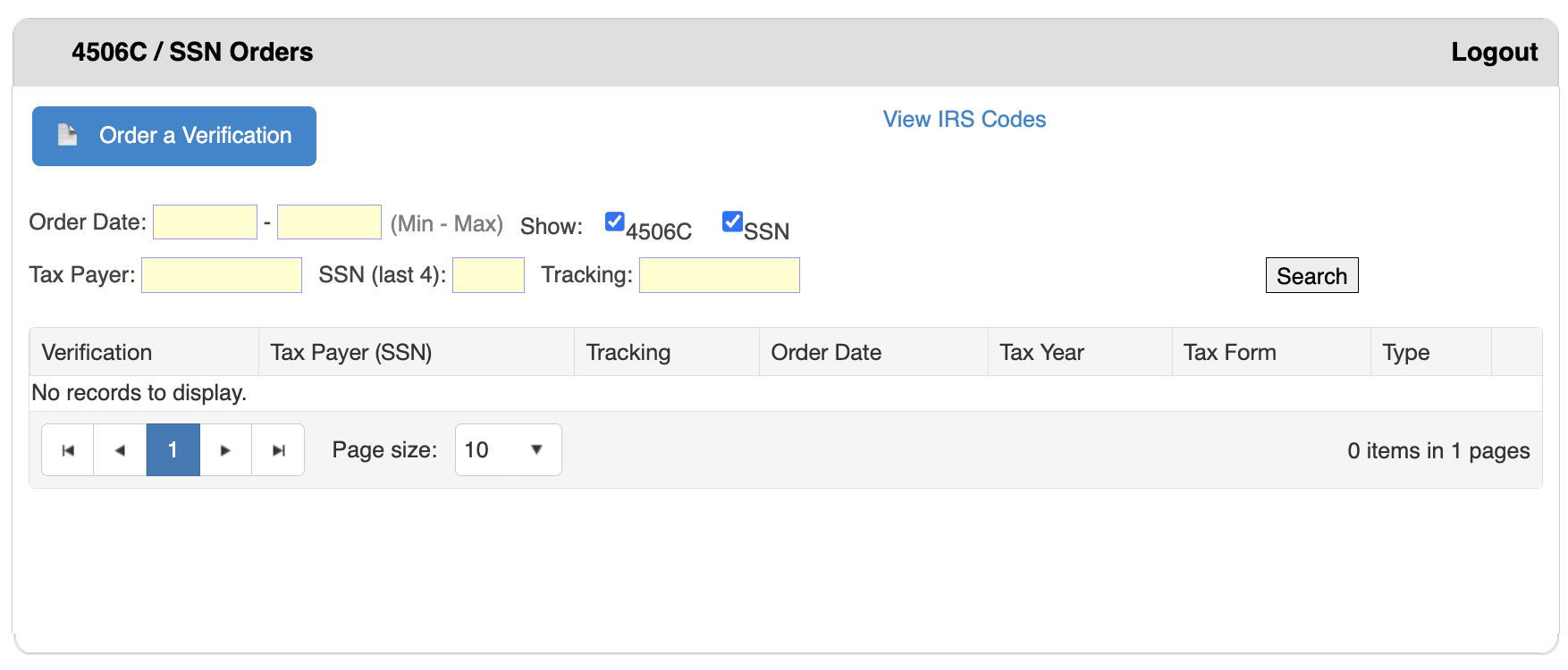Viewport: 1568px width, 670px height.
Task: Select page number 1
Action: (173, 450)
